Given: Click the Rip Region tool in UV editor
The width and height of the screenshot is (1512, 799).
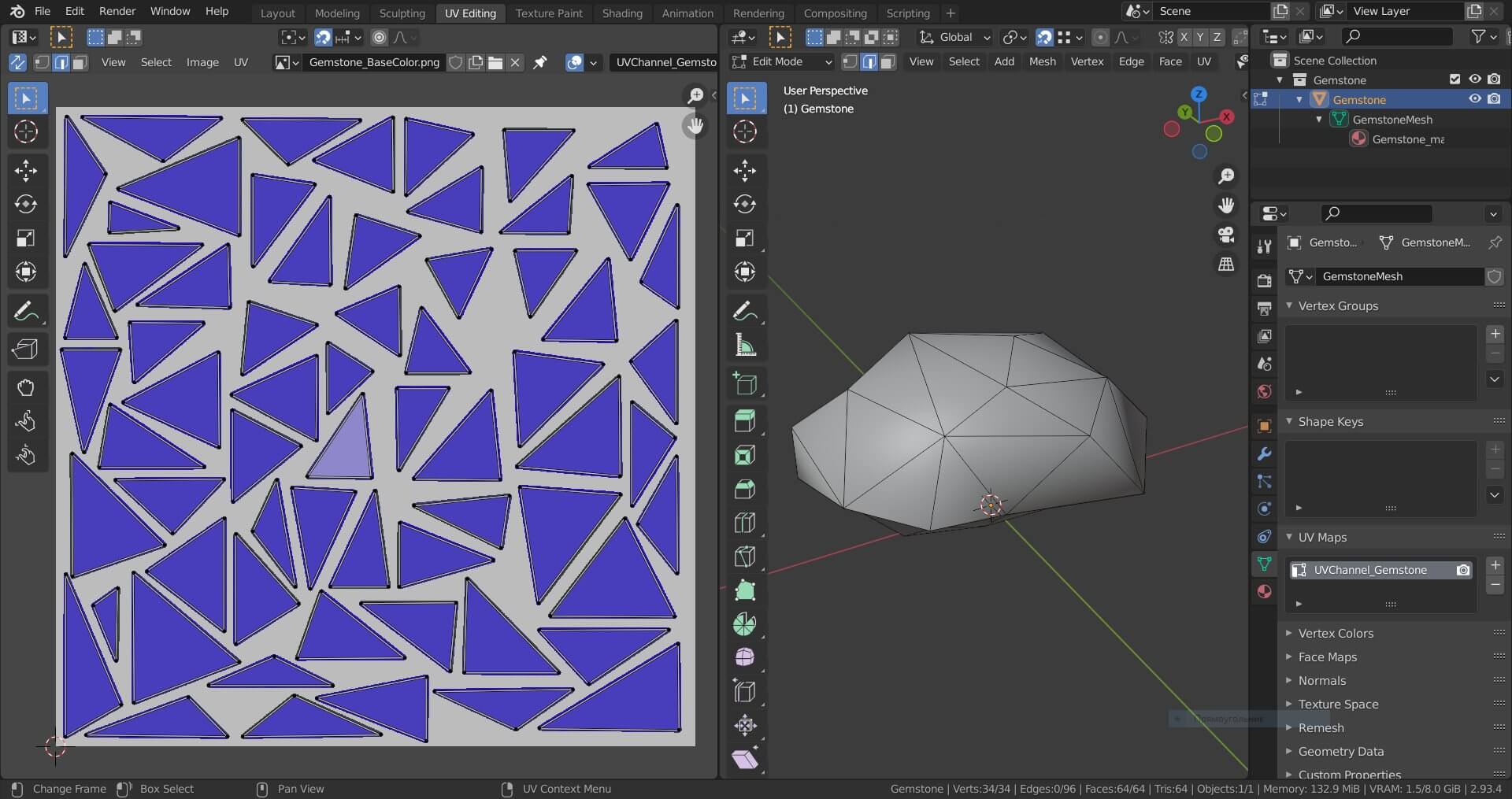Looking at the screenshot, I should pos(26,349).
